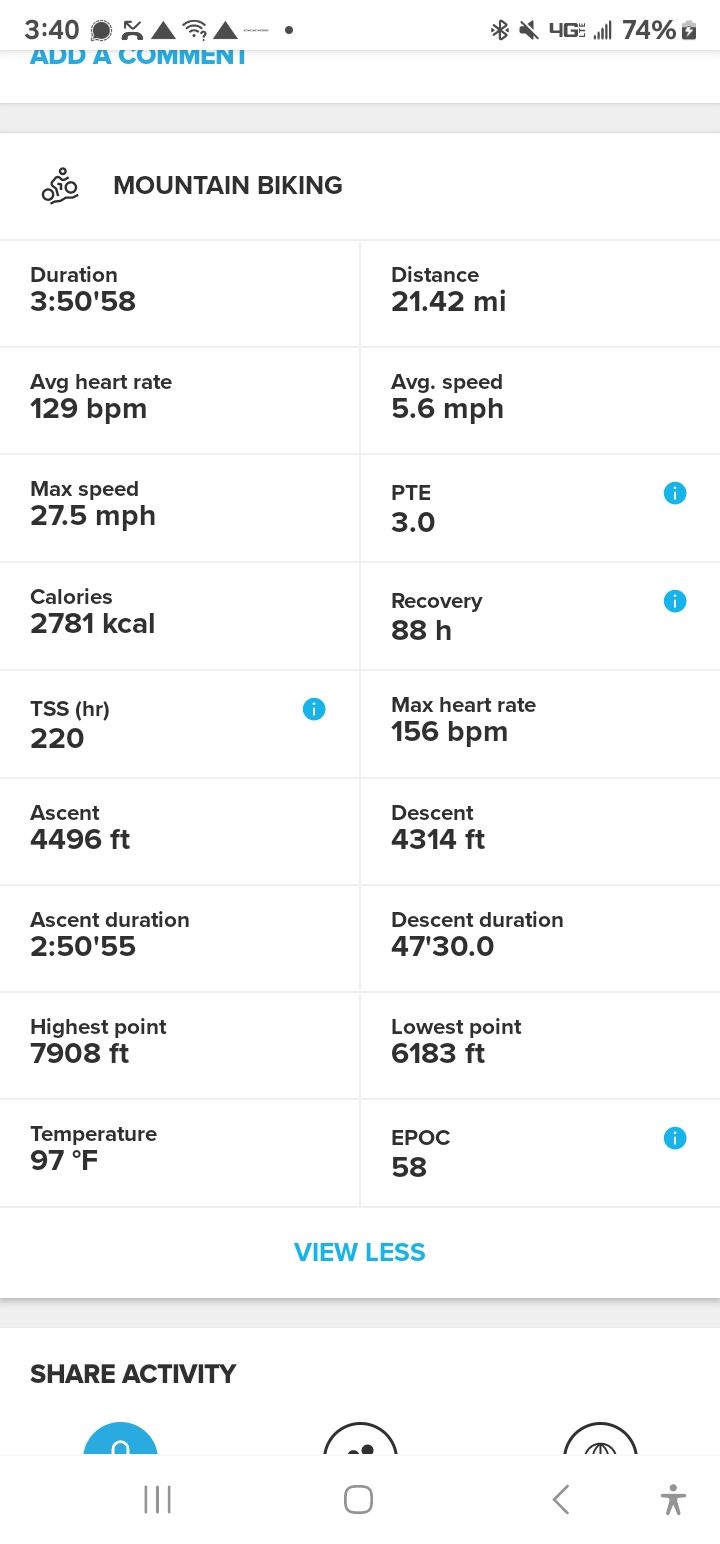Tap the Avg heart rate value
Viewport: 720px width, 1544px height.
[x=89, y=409]
